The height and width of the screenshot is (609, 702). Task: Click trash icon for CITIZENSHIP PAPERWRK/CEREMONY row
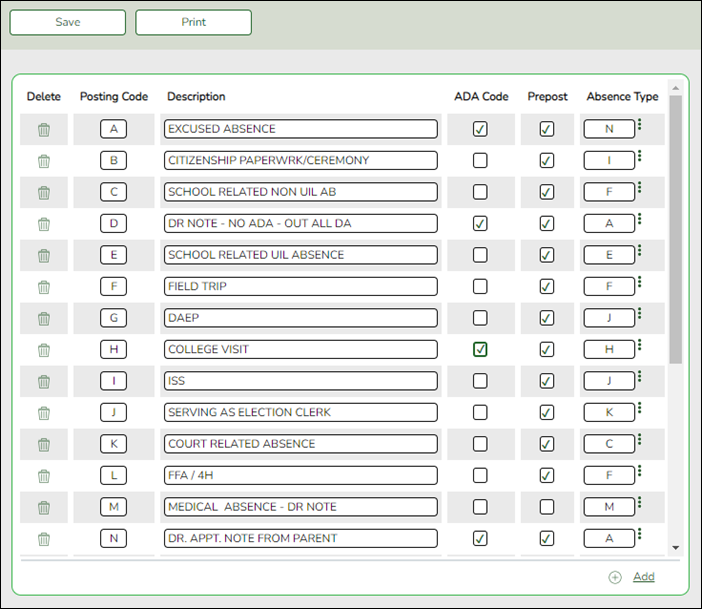pos(44,161)
